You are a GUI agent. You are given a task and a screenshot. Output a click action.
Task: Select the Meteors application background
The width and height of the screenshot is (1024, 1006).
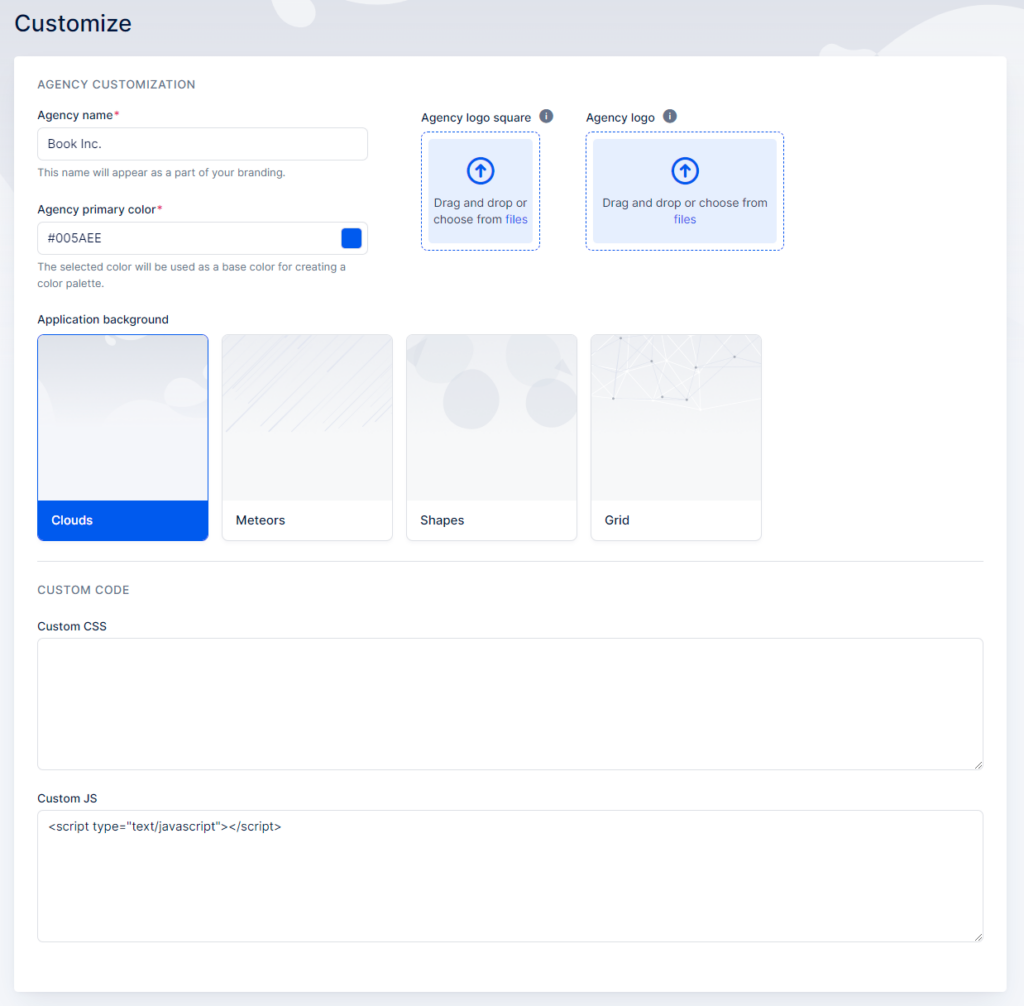(306, 520)
